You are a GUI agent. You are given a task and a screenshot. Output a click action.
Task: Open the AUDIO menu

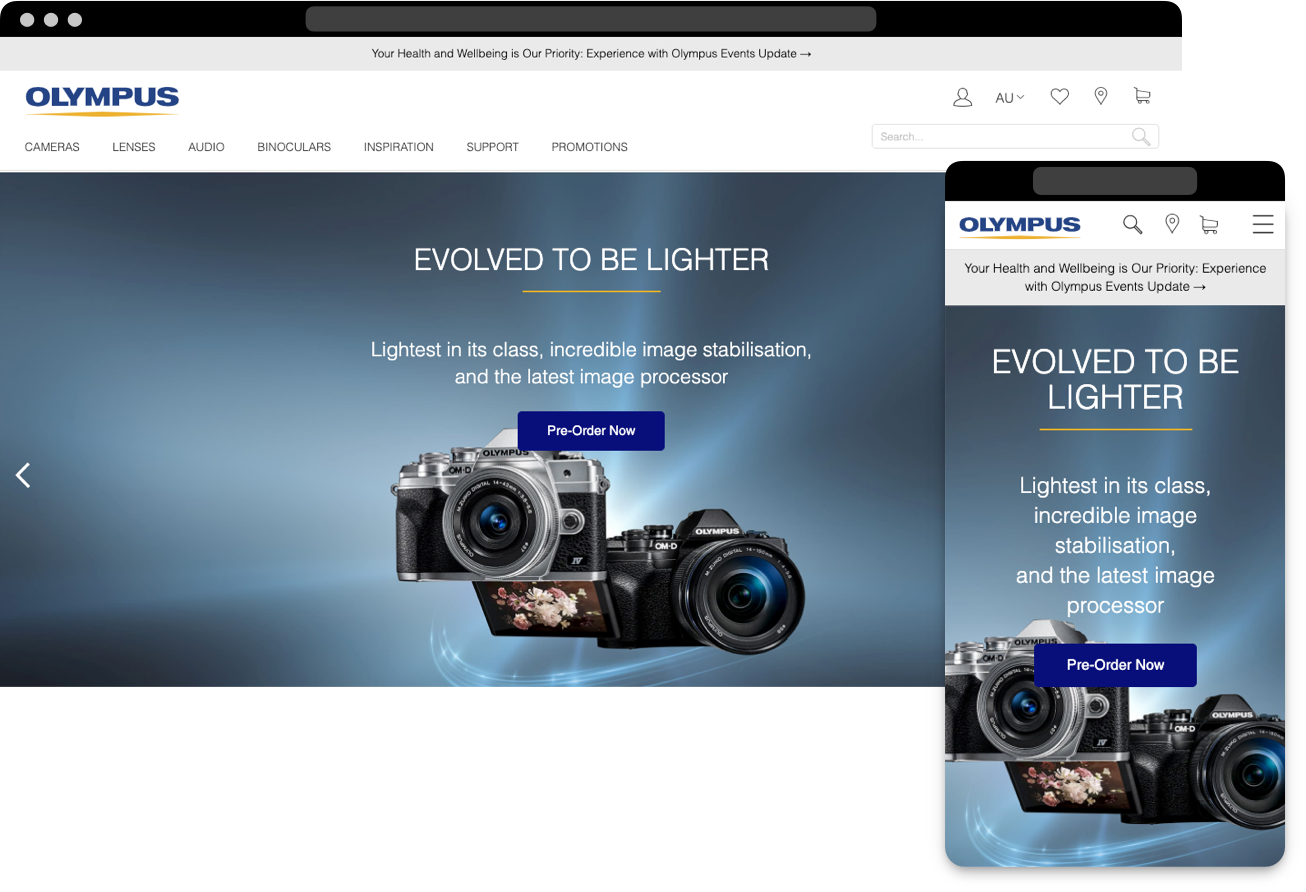[x=206, y=147]
